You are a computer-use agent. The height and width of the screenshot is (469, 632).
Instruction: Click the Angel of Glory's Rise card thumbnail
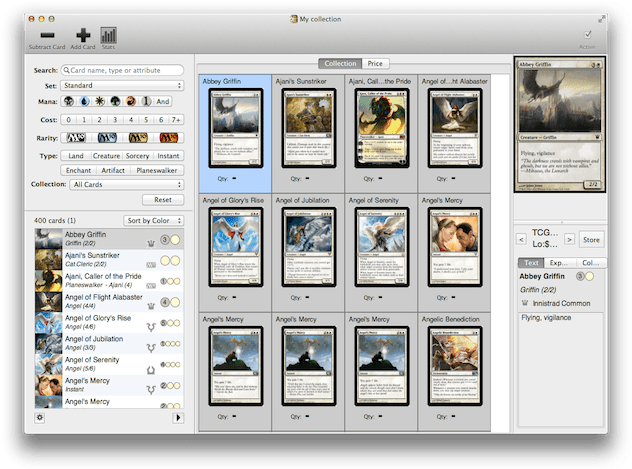pos(236,247)
